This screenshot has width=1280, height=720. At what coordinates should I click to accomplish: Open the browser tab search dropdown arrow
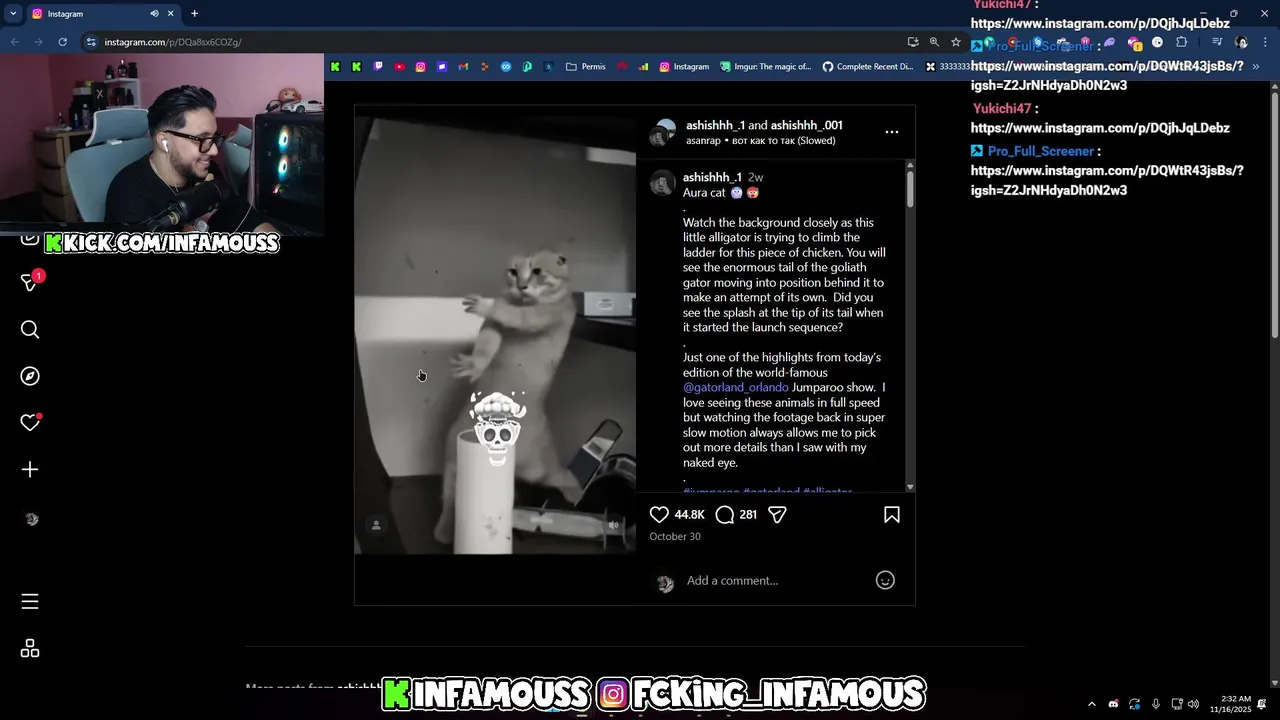[13, 14]
